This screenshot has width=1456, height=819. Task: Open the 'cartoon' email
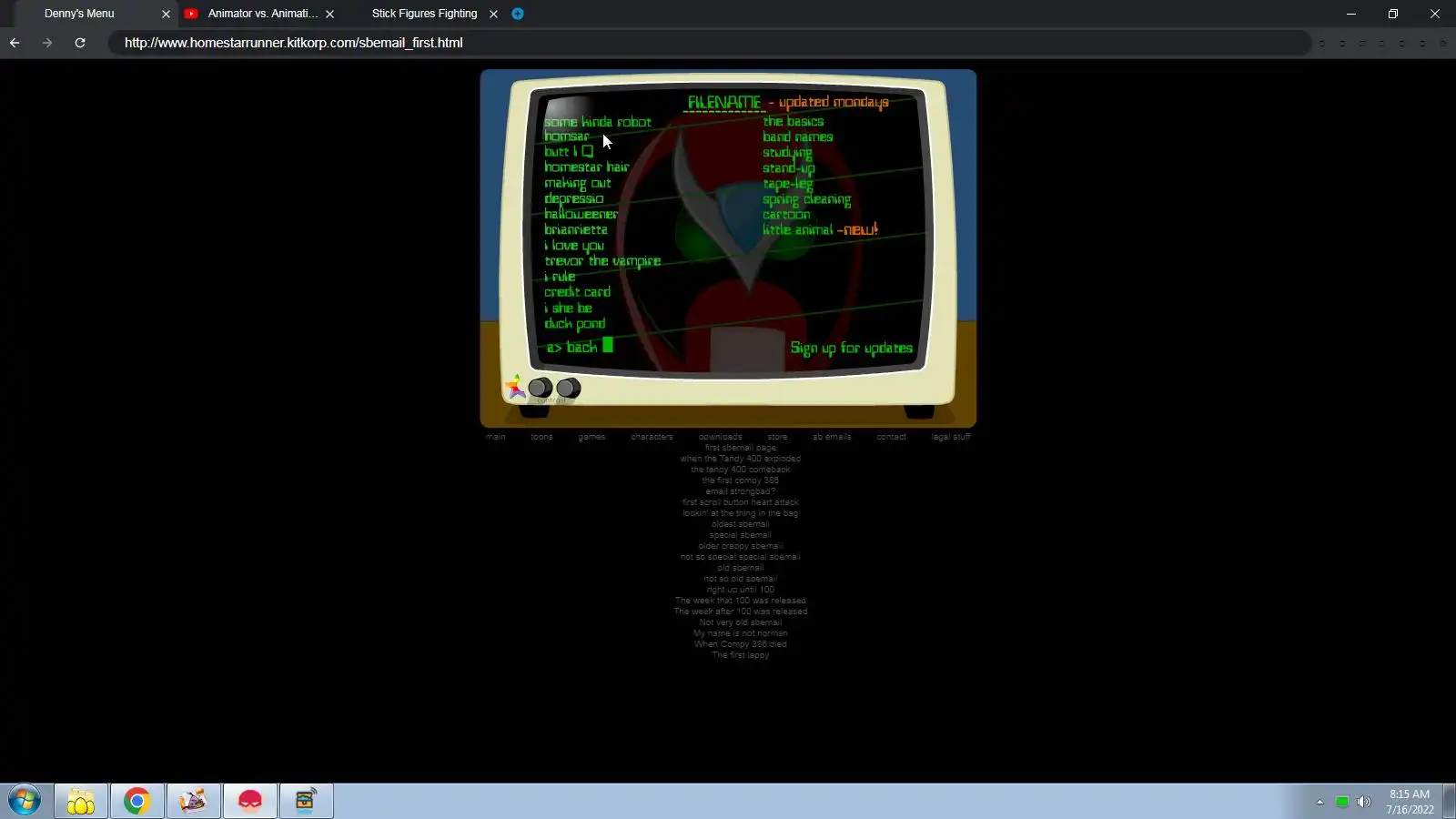click(x=786, y=215)
